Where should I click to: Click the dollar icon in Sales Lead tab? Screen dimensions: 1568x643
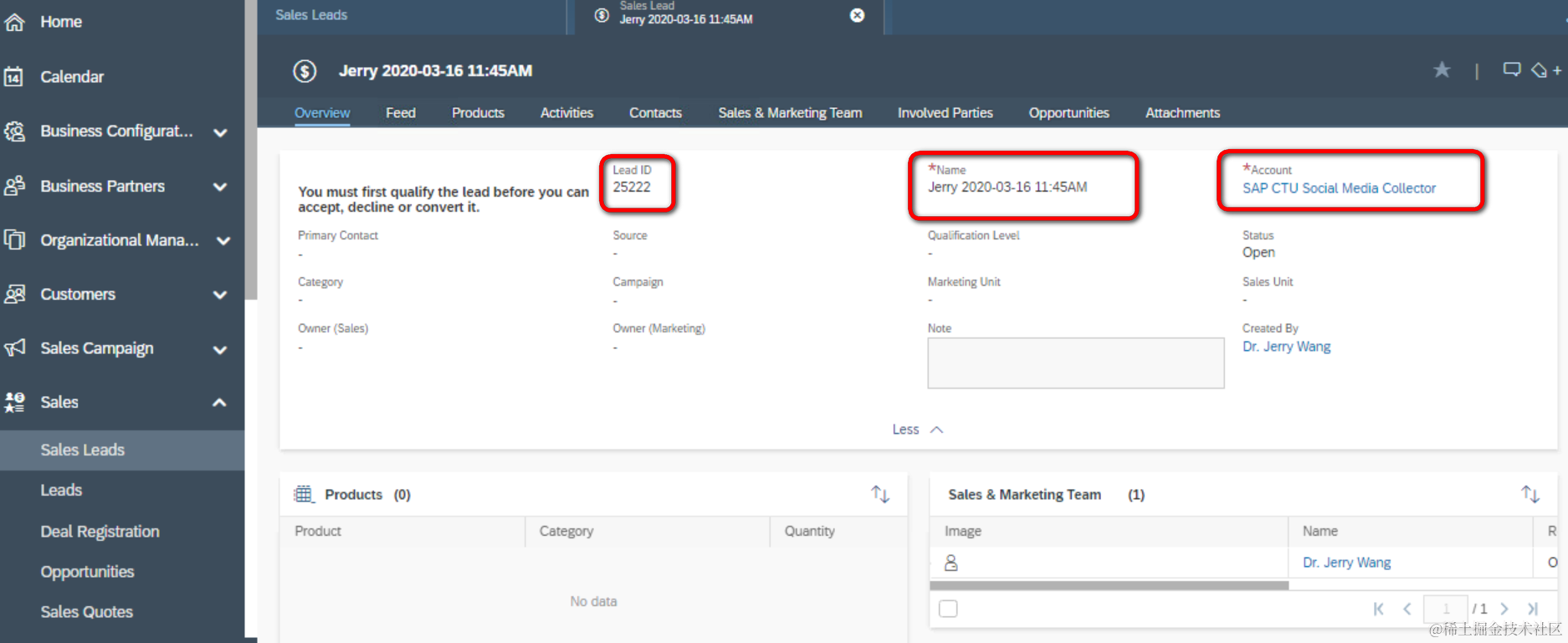[x=602, y=15]
